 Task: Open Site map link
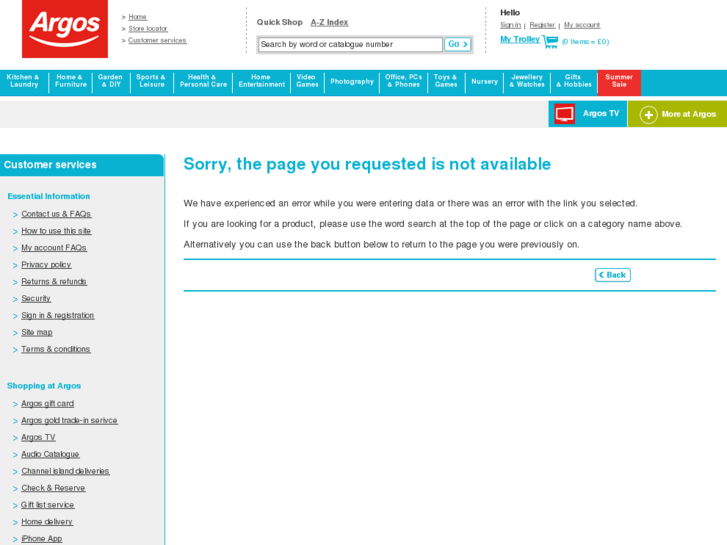point(37,333)
